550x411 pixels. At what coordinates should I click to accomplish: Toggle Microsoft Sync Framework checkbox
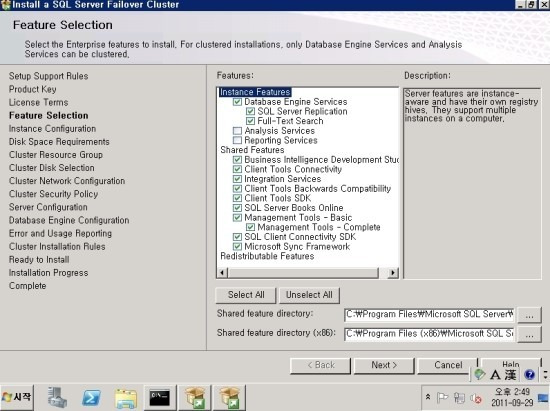point(237,247)
